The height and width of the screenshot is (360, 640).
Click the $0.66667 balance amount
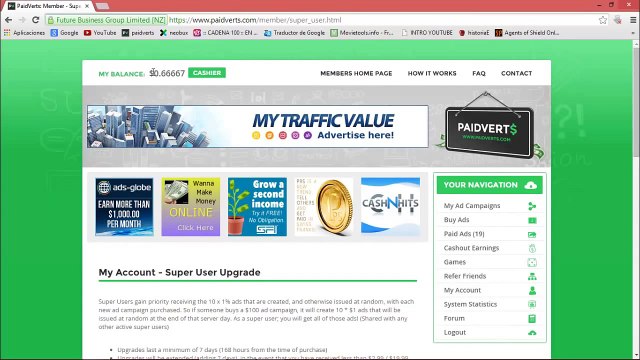pyautogui.click(x=167, y=73)
